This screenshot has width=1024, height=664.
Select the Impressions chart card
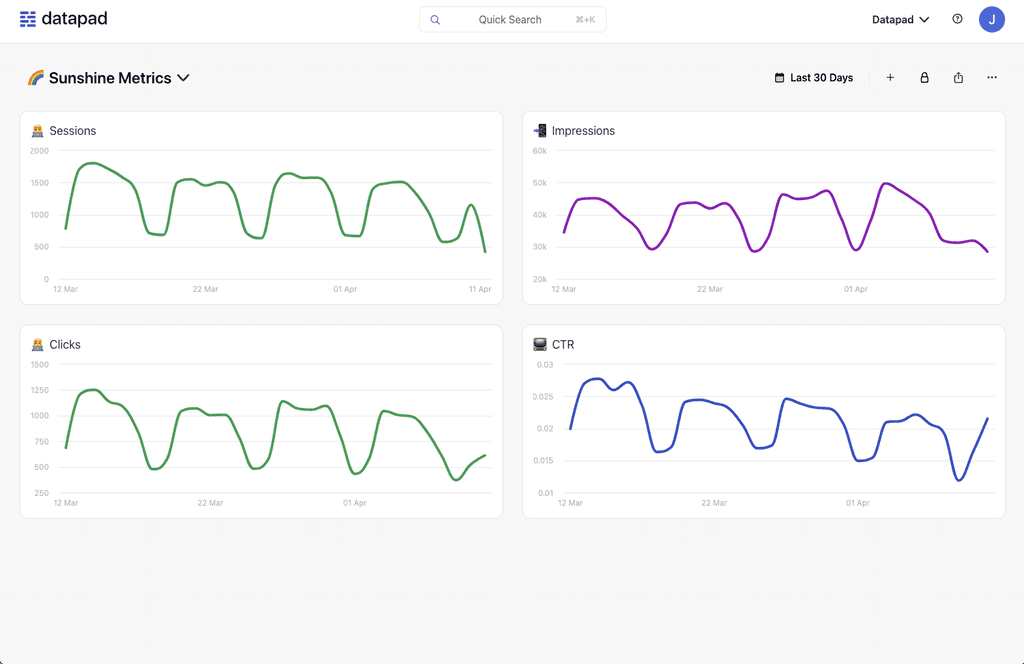[764, 207]
